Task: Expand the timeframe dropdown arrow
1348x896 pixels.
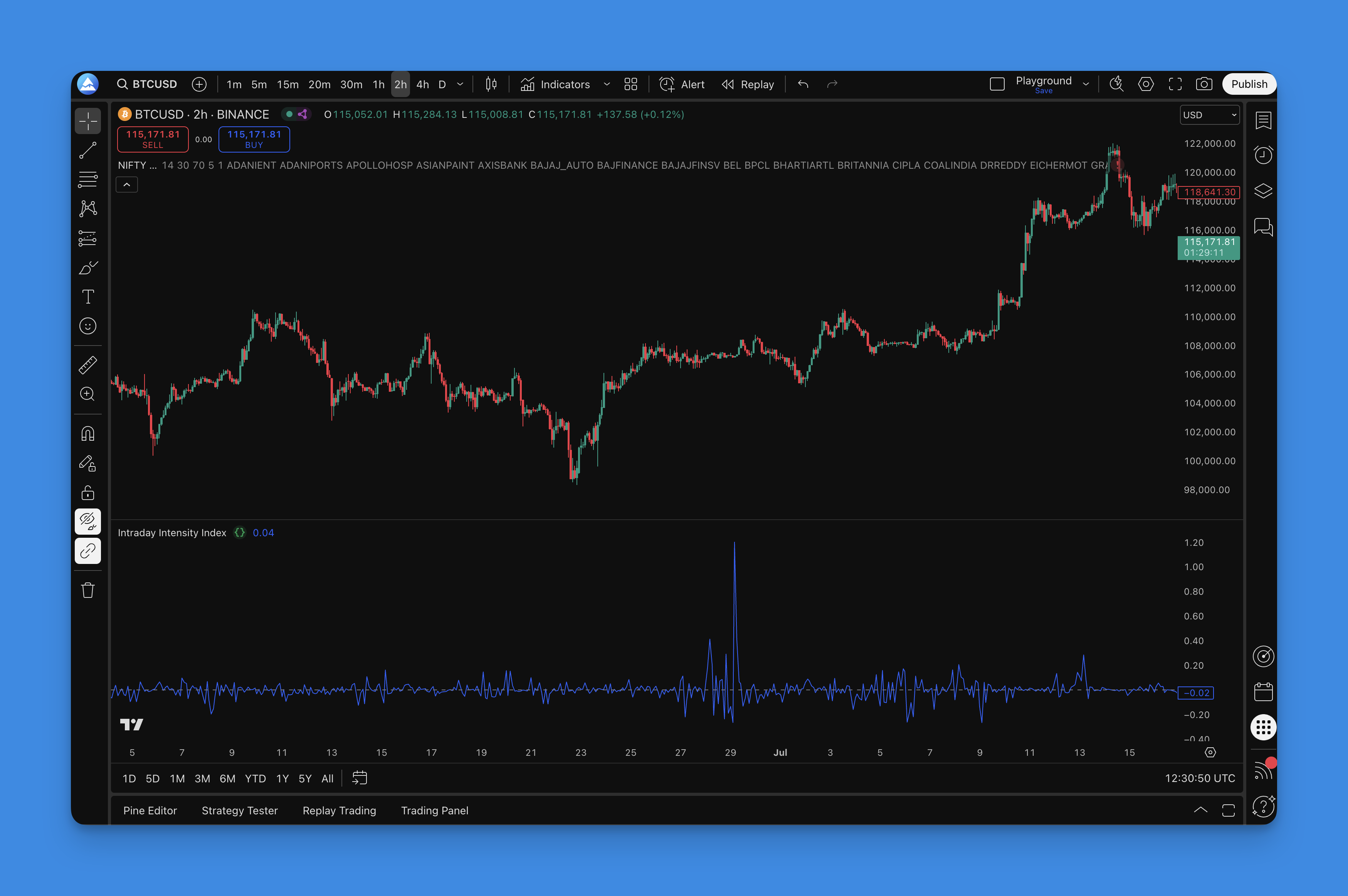Action: tap(460, 85)
